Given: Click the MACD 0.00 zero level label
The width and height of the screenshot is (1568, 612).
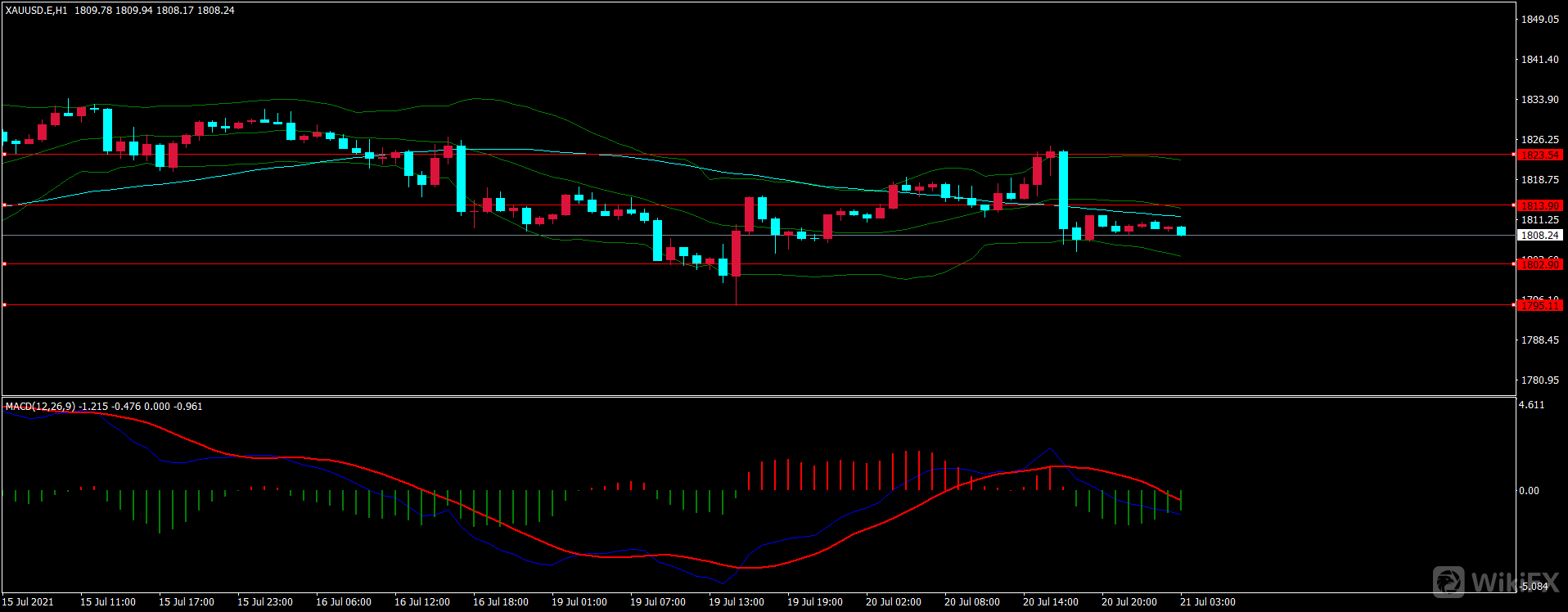Looking at the screenshot, I should coord(1529,491).
